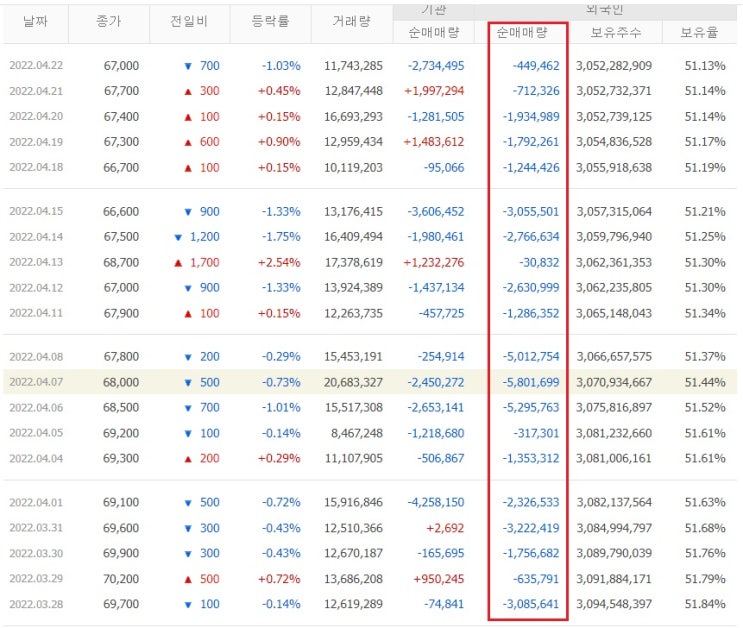This screenshot has width=743, height=628.
Task: Click closing price 67,700 on 2022.04.21
Action: click(121, 91)
